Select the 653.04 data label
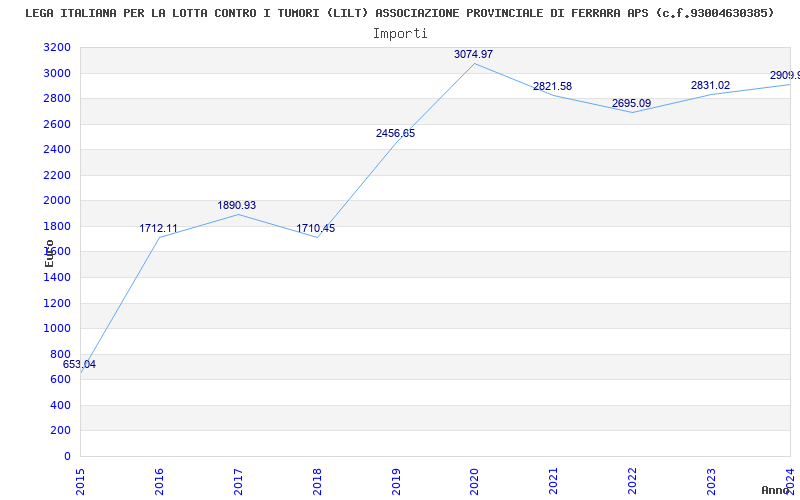This screenshot has width=800, height=500. [x=79, y=365]
